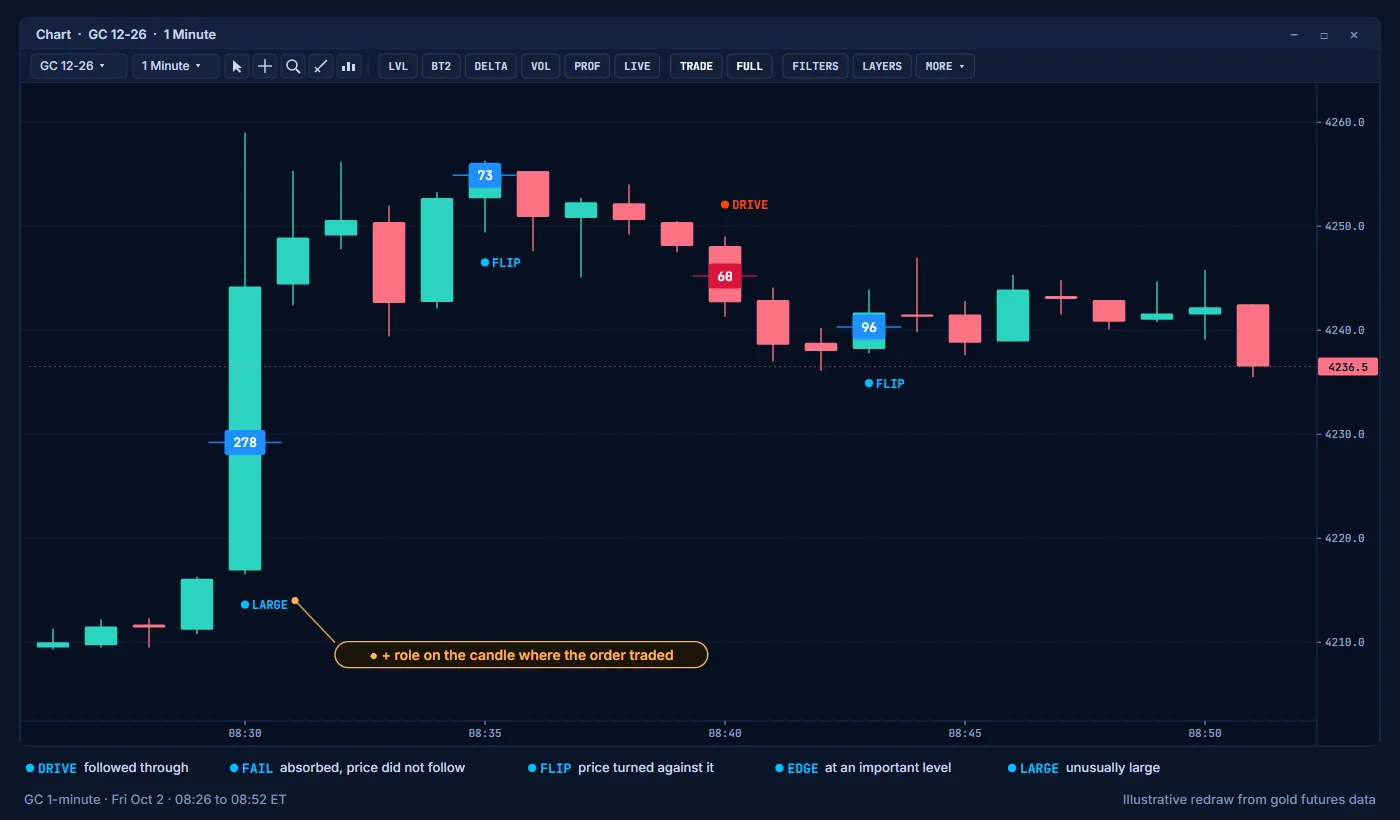The image size is (1400, 820).
Task: Open the 1 Minute interval dropdown
Action: (x=176, y=66)
